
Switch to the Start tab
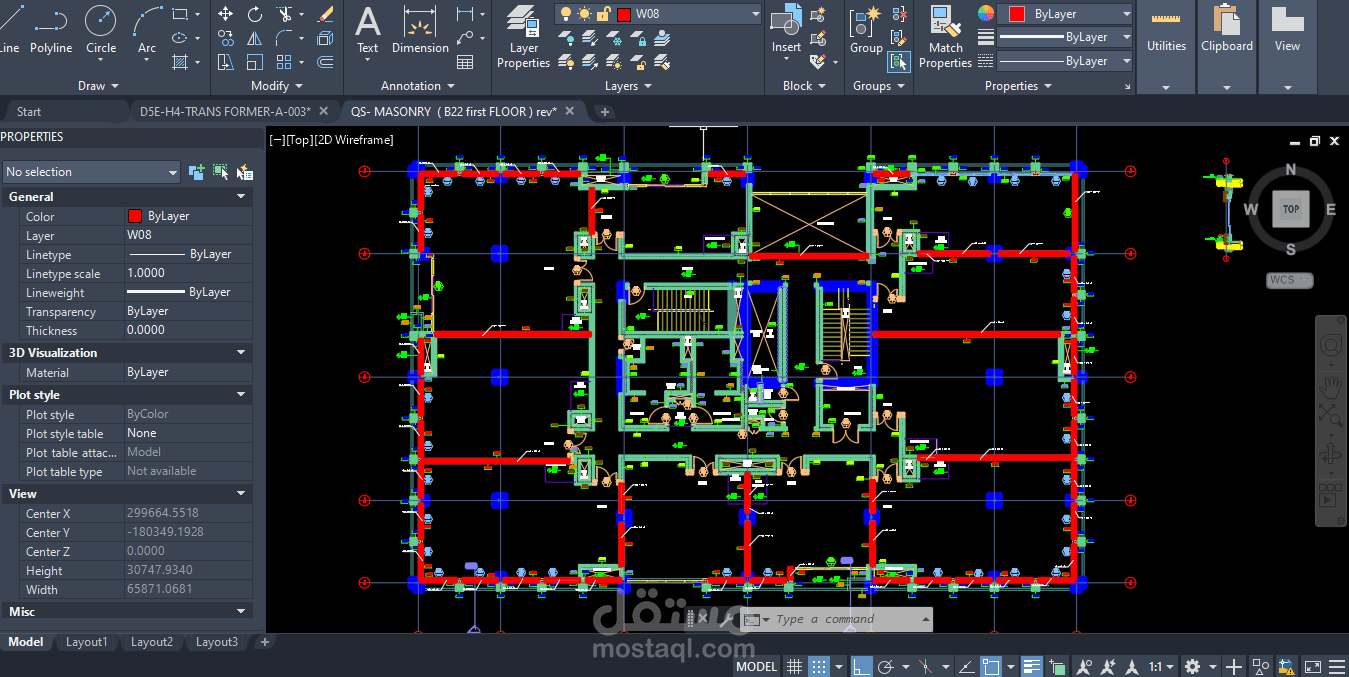[x=29, y=112]
